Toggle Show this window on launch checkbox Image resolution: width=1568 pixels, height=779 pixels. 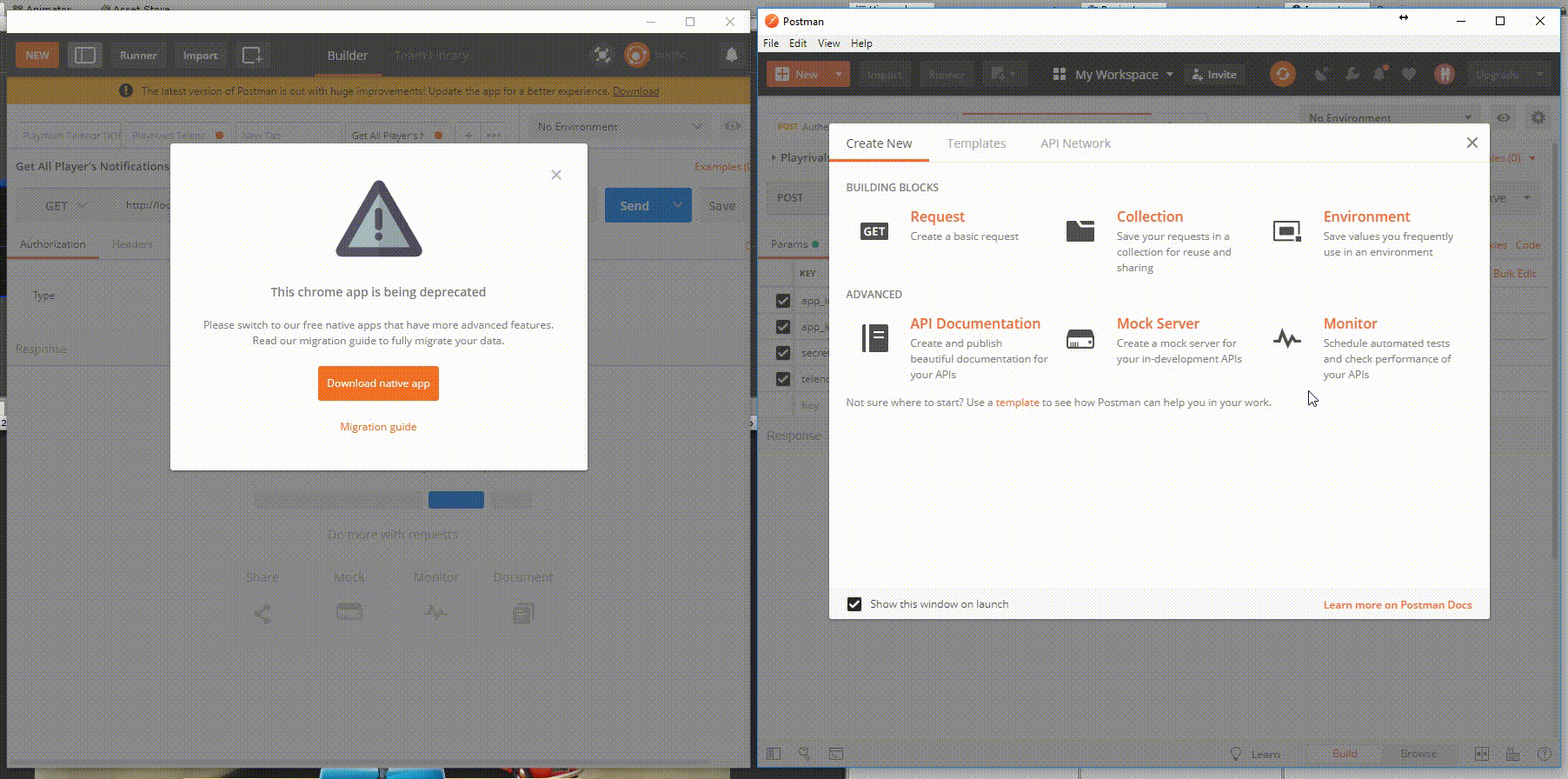(x=854, y=604)
